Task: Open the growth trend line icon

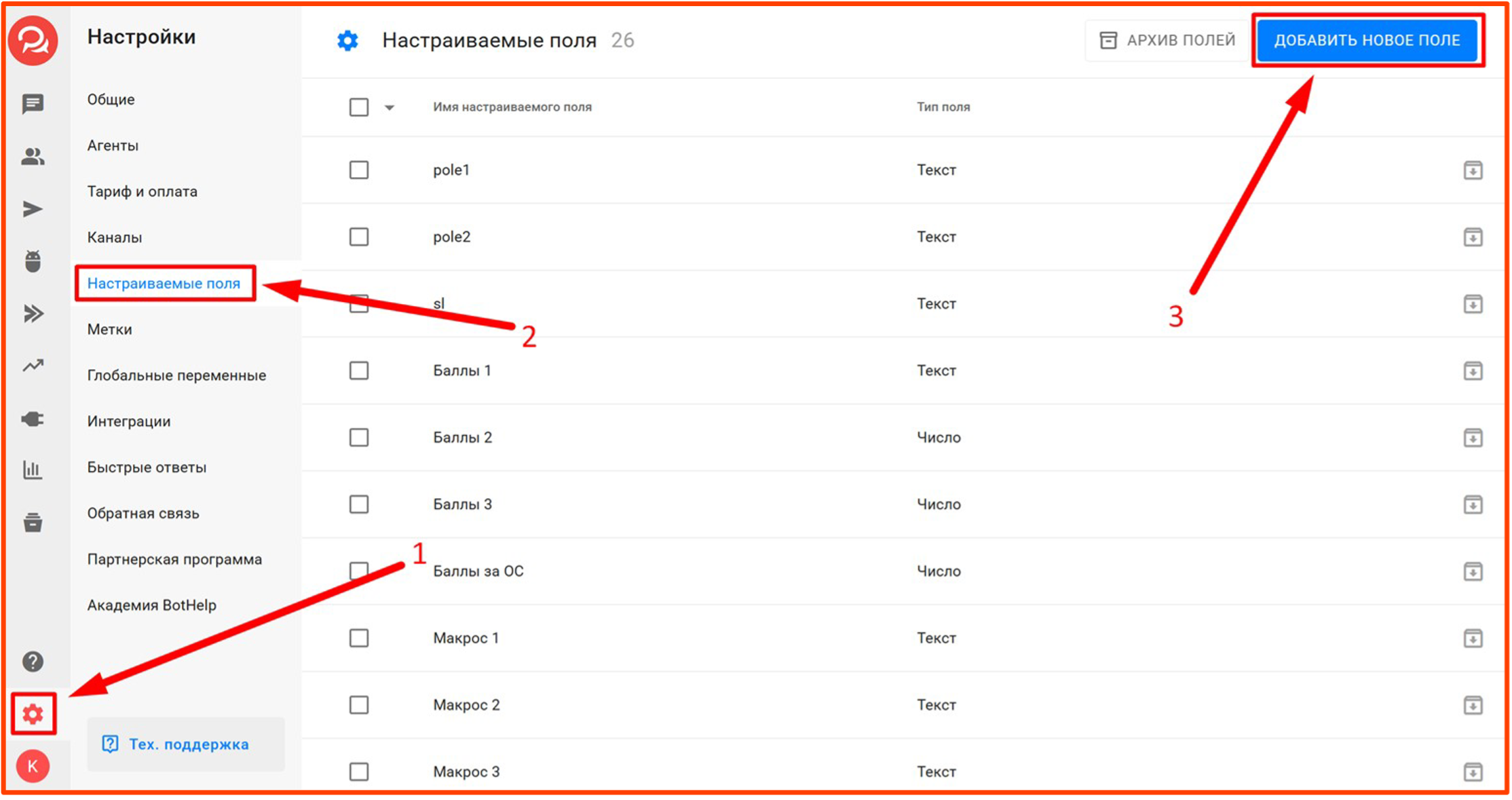Action: point(33,366)
